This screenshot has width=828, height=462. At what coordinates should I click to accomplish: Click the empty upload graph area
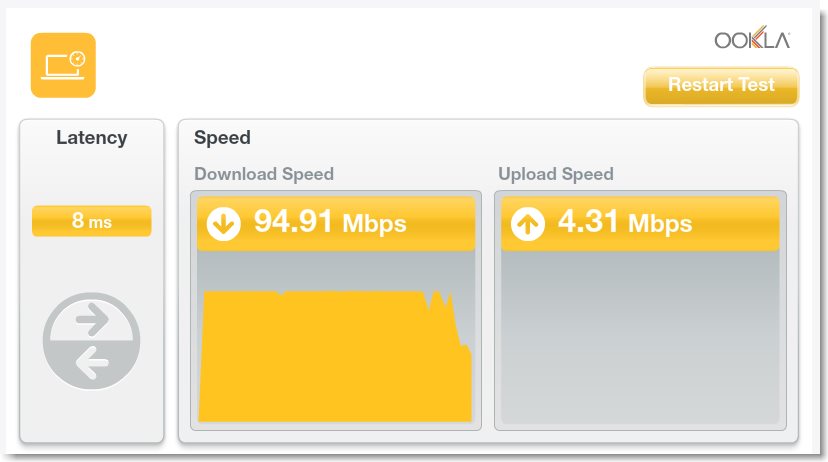640,340
